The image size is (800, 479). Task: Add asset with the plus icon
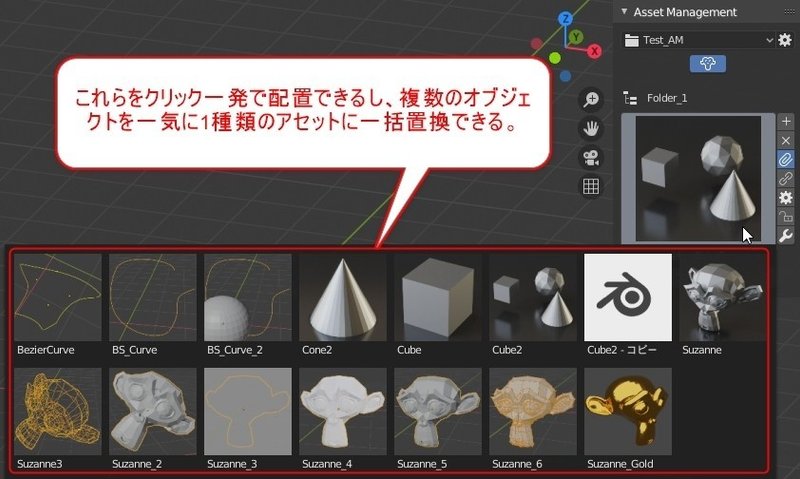click(x=786, y=121)
